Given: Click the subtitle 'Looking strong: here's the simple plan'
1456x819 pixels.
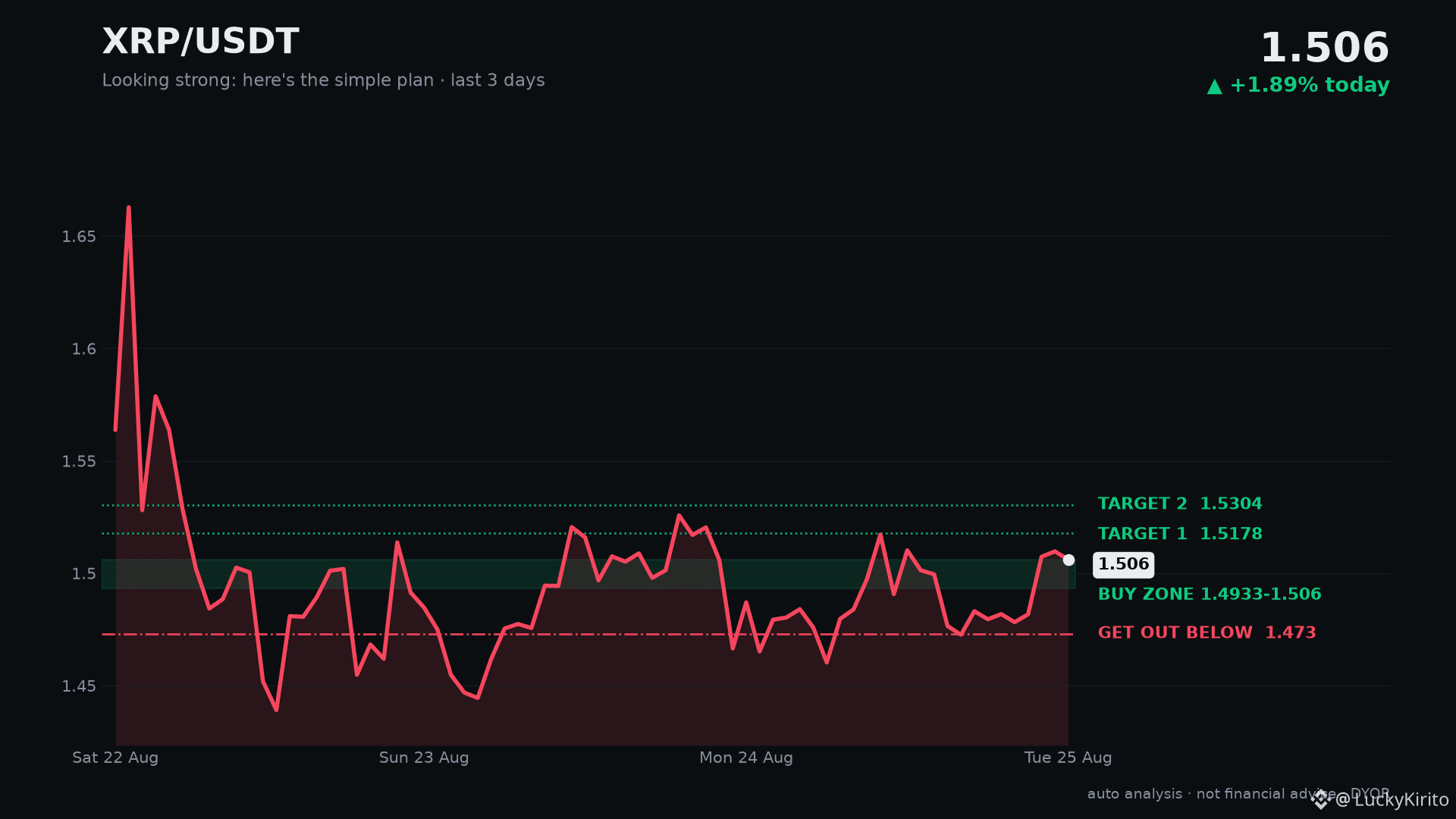Looking at the screenshot, I should click(x=268, y=80).
